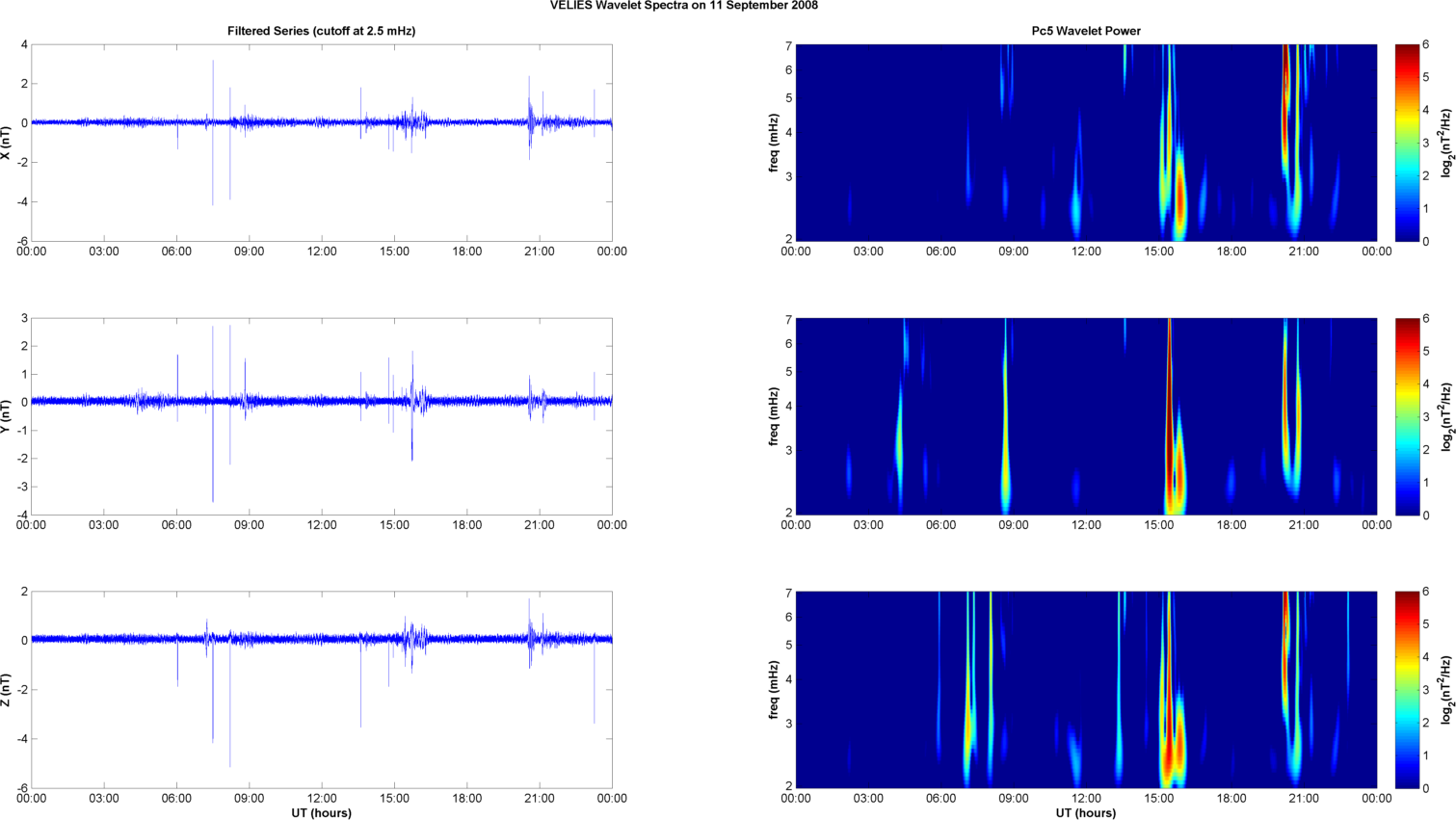Click the 'Pc5 Wavelet Power' heading
This screenshot has height=820, width=1456.
point(1086,31)
